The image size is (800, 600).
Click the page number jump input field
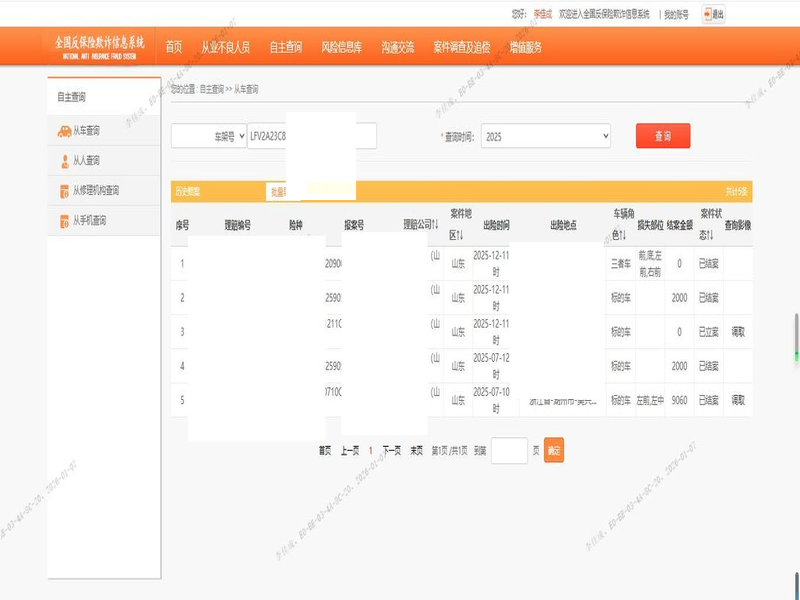click(x=509, y=451)
